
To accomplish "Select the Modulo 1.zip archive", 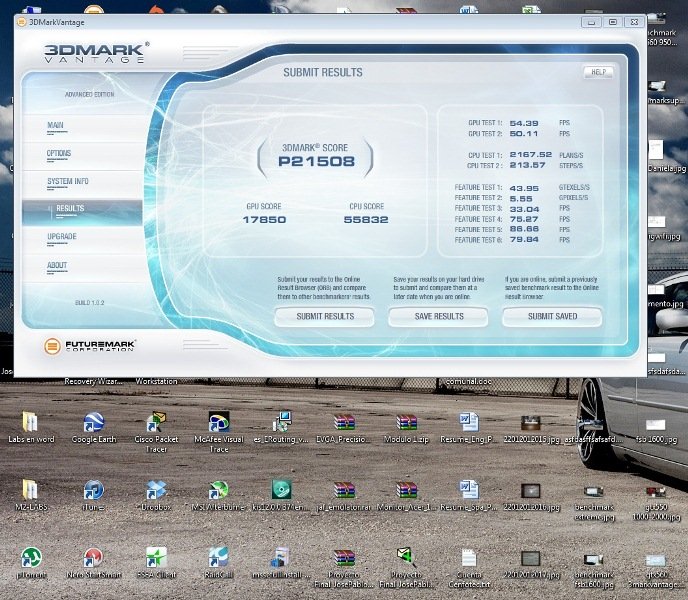I will 406,423.
